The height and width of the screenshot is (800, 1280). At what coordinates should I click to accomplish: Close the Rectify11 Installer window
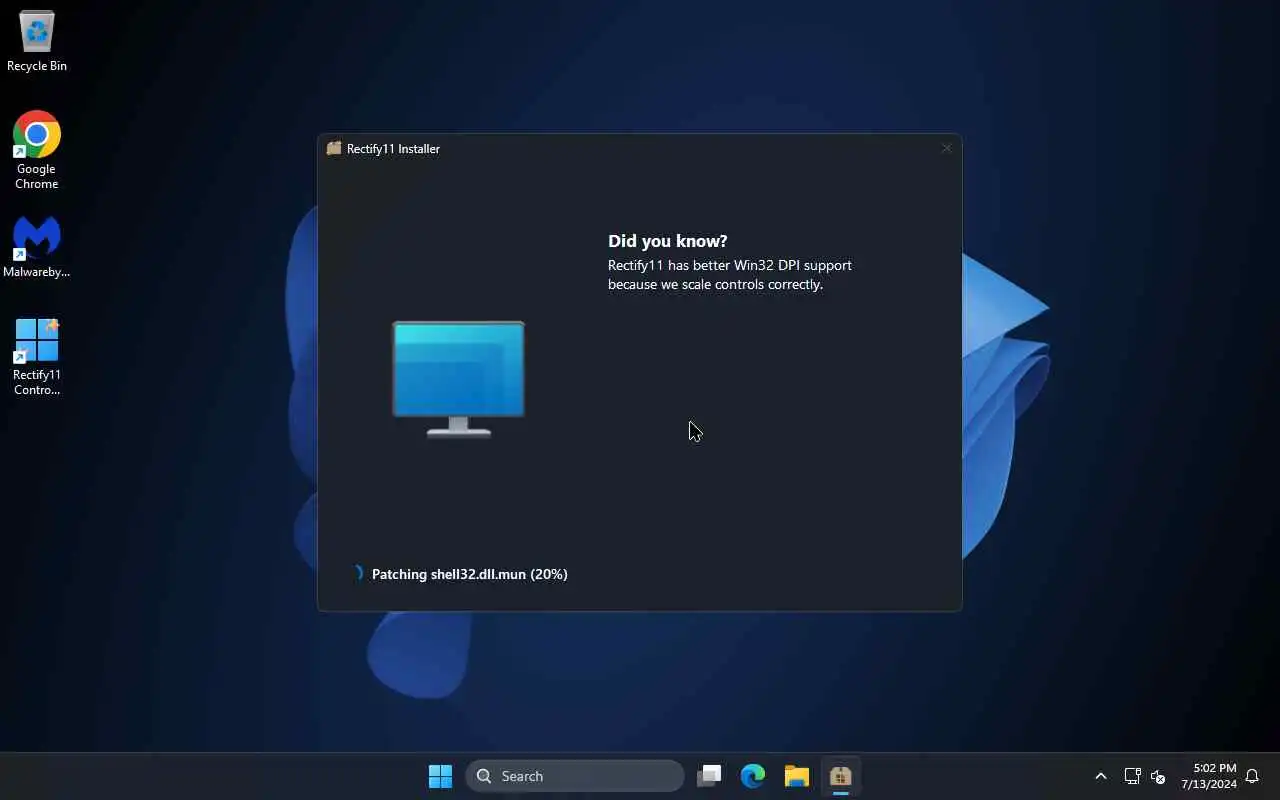click(x=946, y=148)
